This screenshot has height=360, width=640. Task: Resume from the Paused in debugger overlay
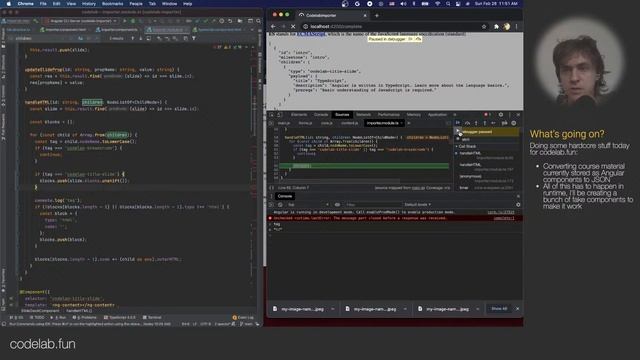pyautogui.click(x=411, y=39)
